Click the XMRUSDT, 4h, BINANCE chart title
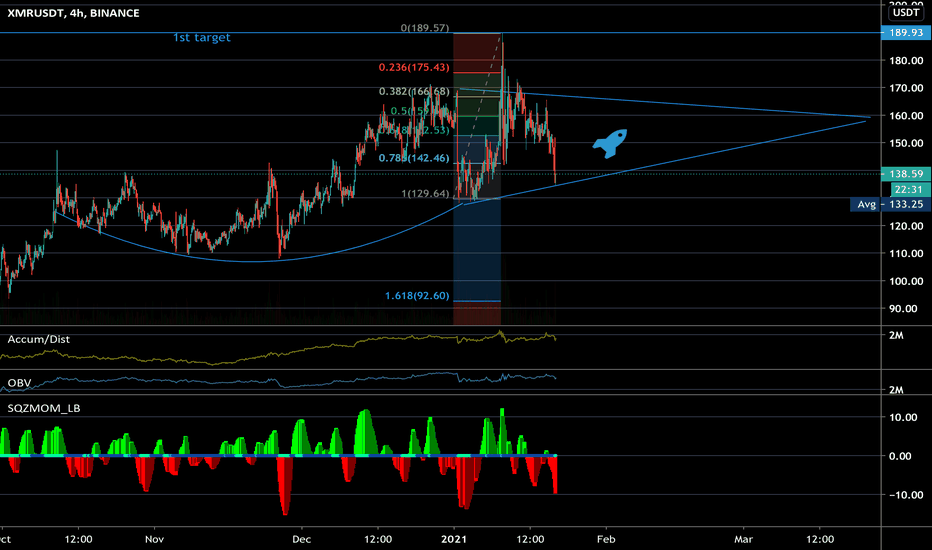Screen dimensions: 932x550 [x=74, y=13]
